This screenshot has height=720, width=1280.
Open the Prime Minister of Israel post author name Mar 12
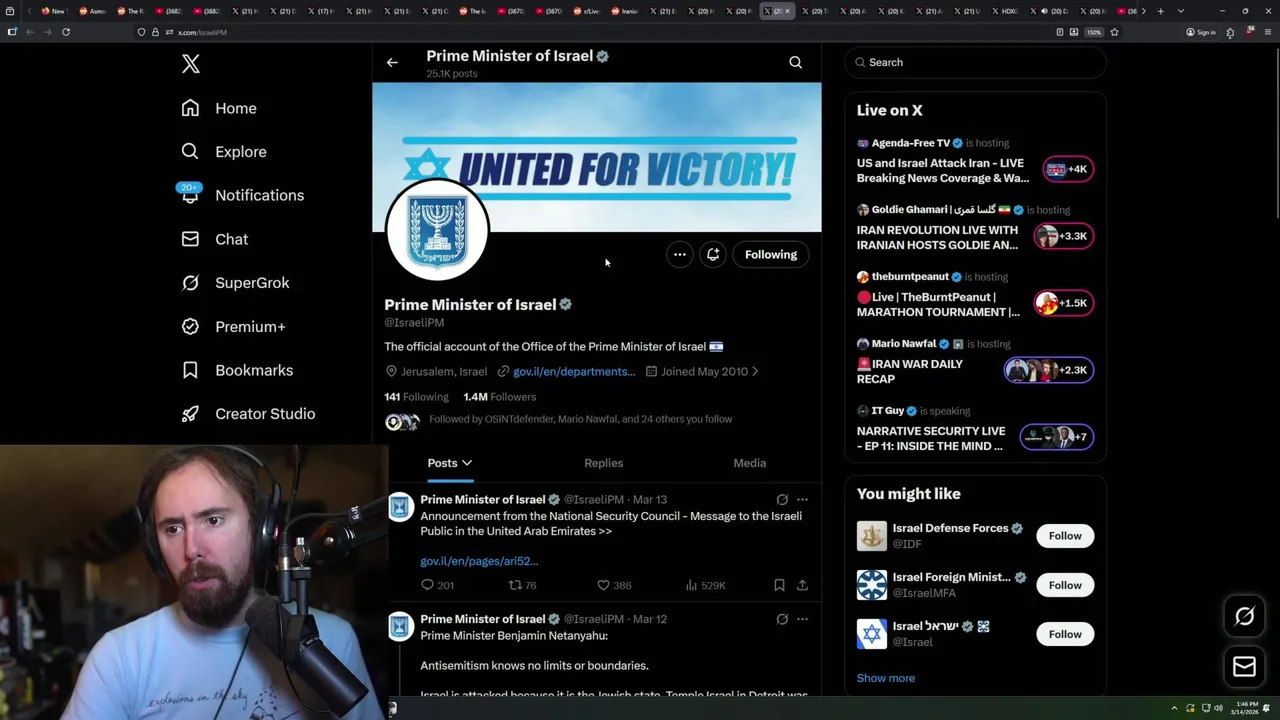482,619
